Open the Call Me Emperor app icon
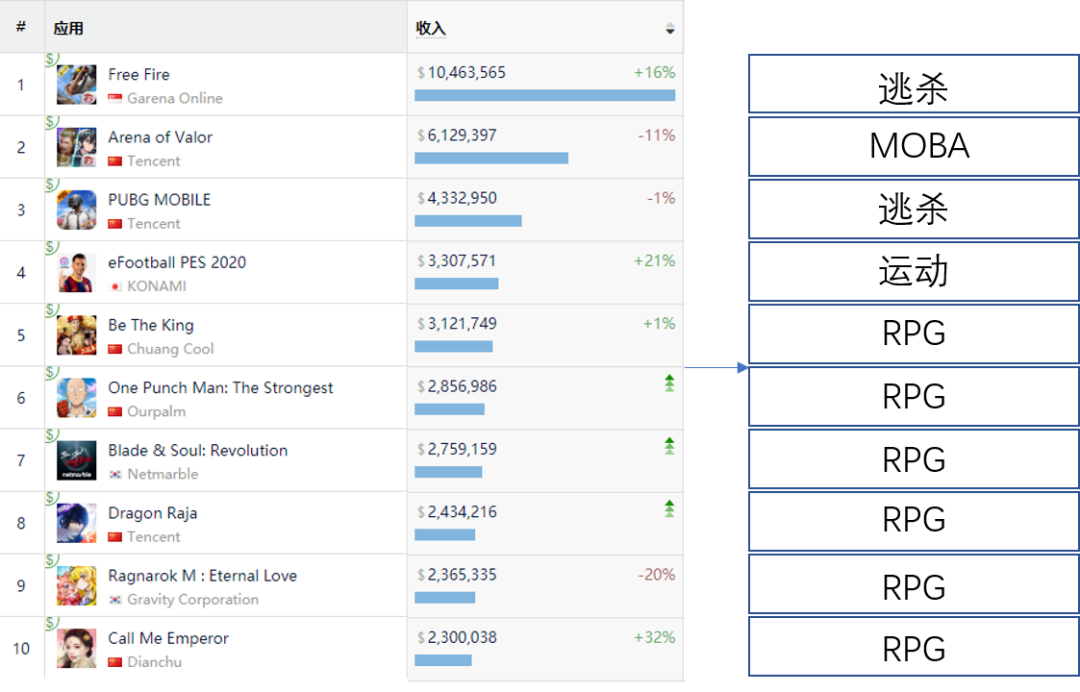 tap(76, 649)
